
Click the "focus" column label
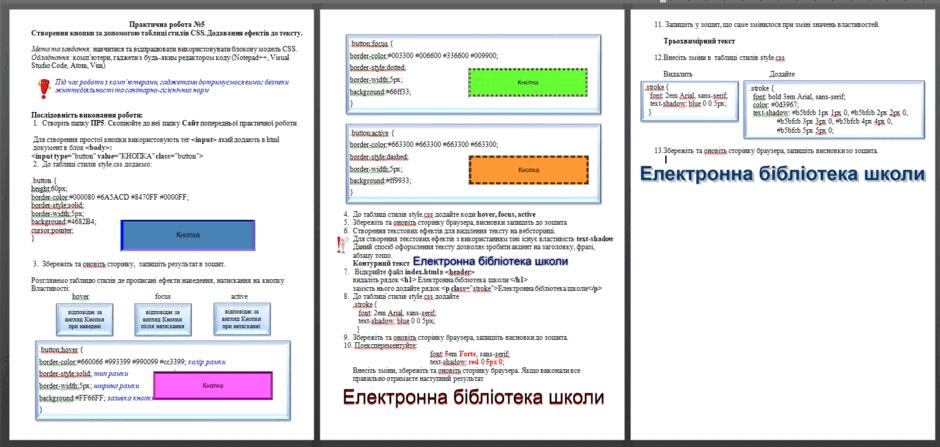162,296
